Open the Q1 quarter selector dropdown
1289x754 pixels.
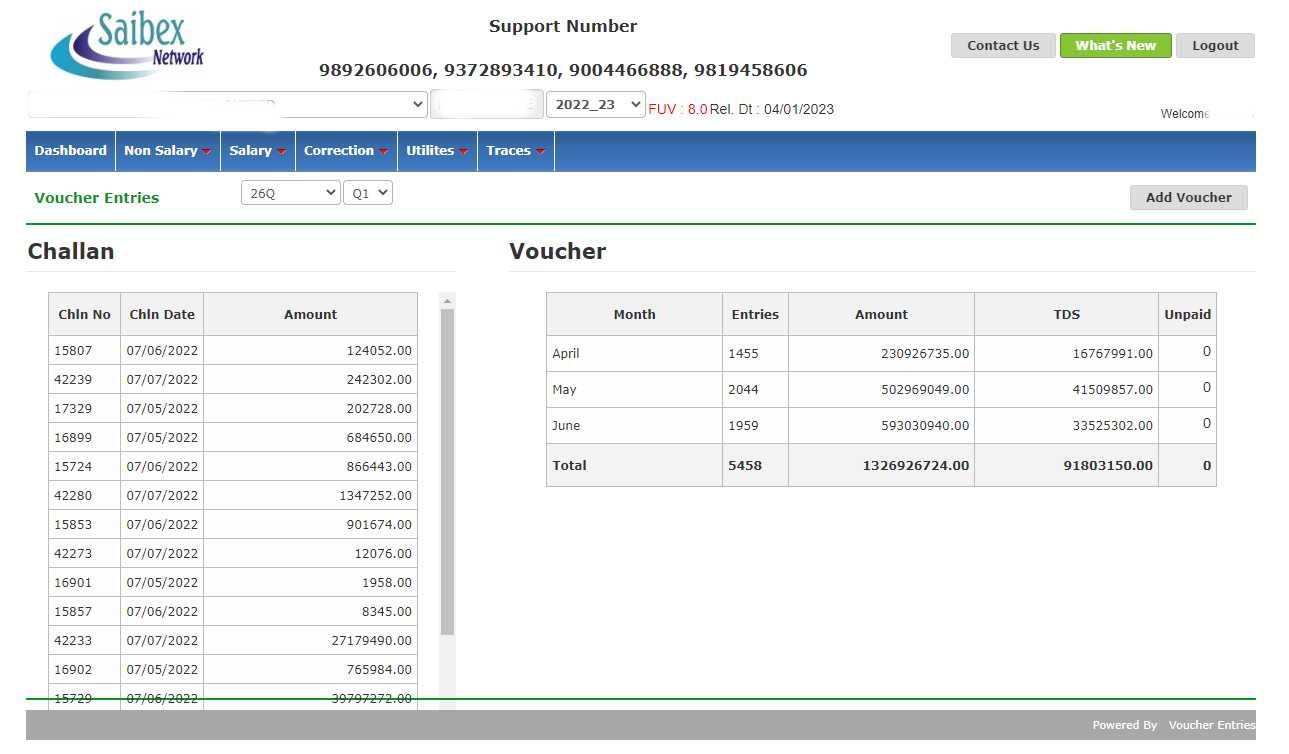(368, 191)
